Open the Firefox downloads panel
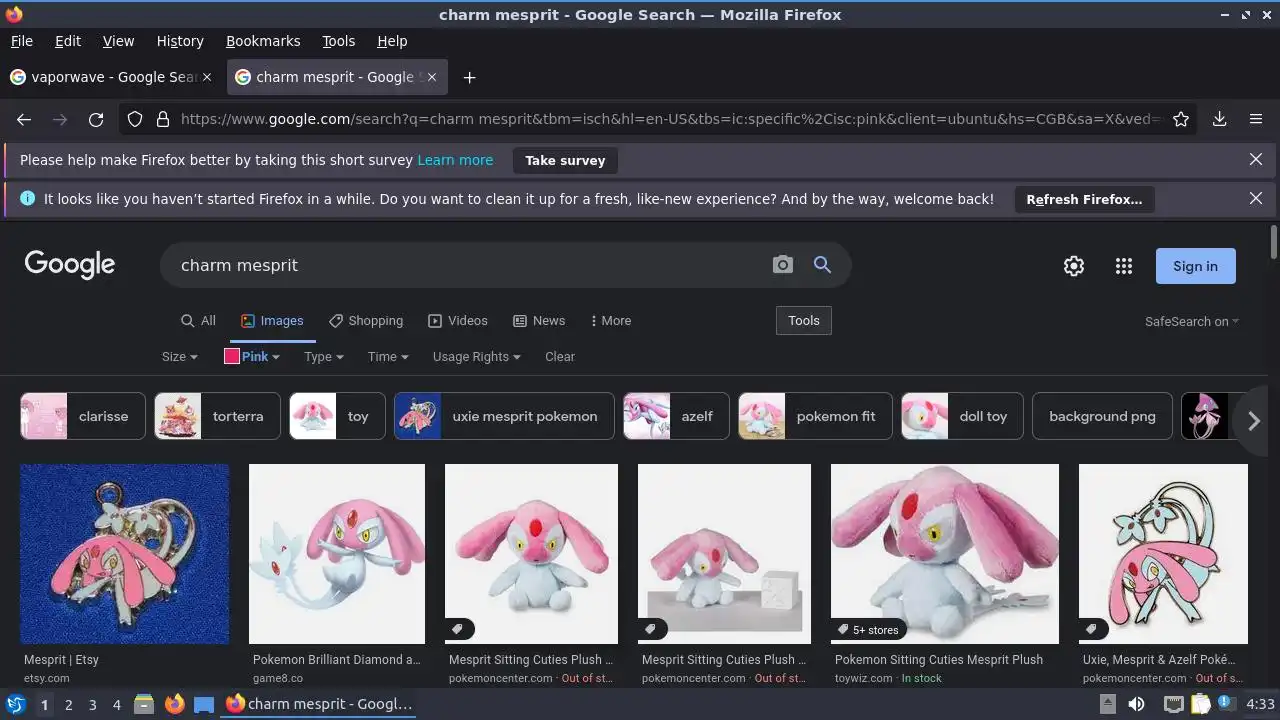 point(1220,119)
